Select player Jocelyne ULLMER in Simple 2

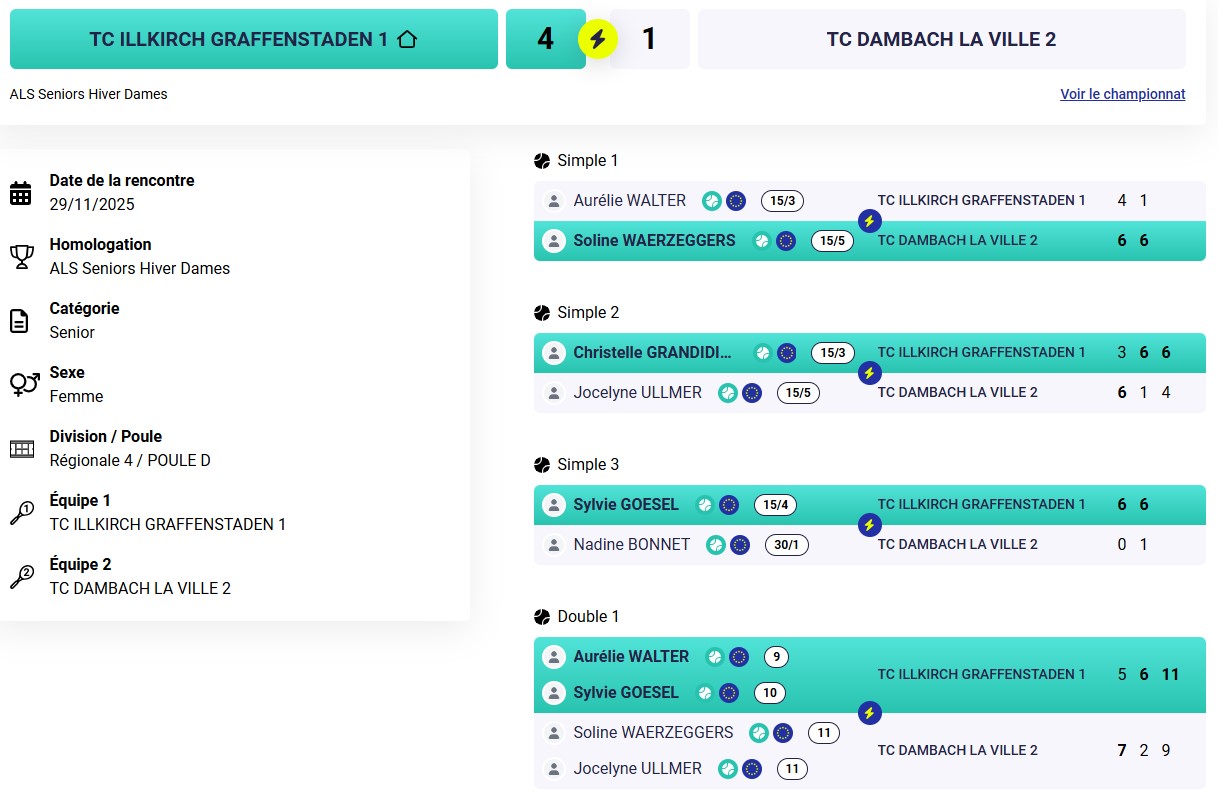coord(637,392)
